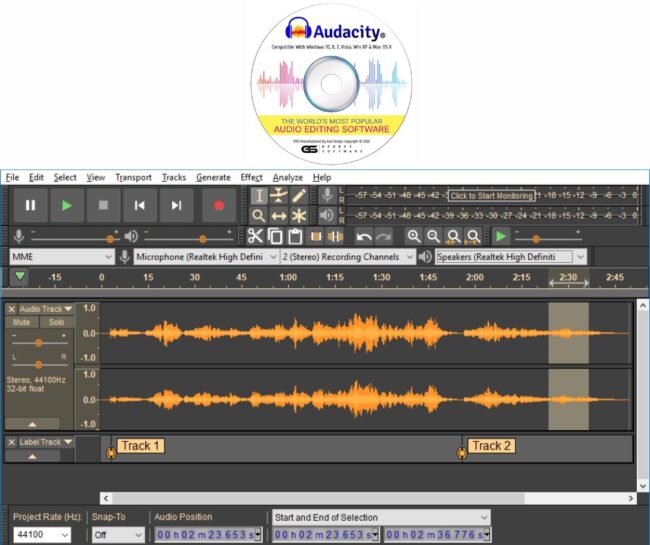Click the Zoom In icon
This screenshot has height=545, width=650.
tap(414, 237)
